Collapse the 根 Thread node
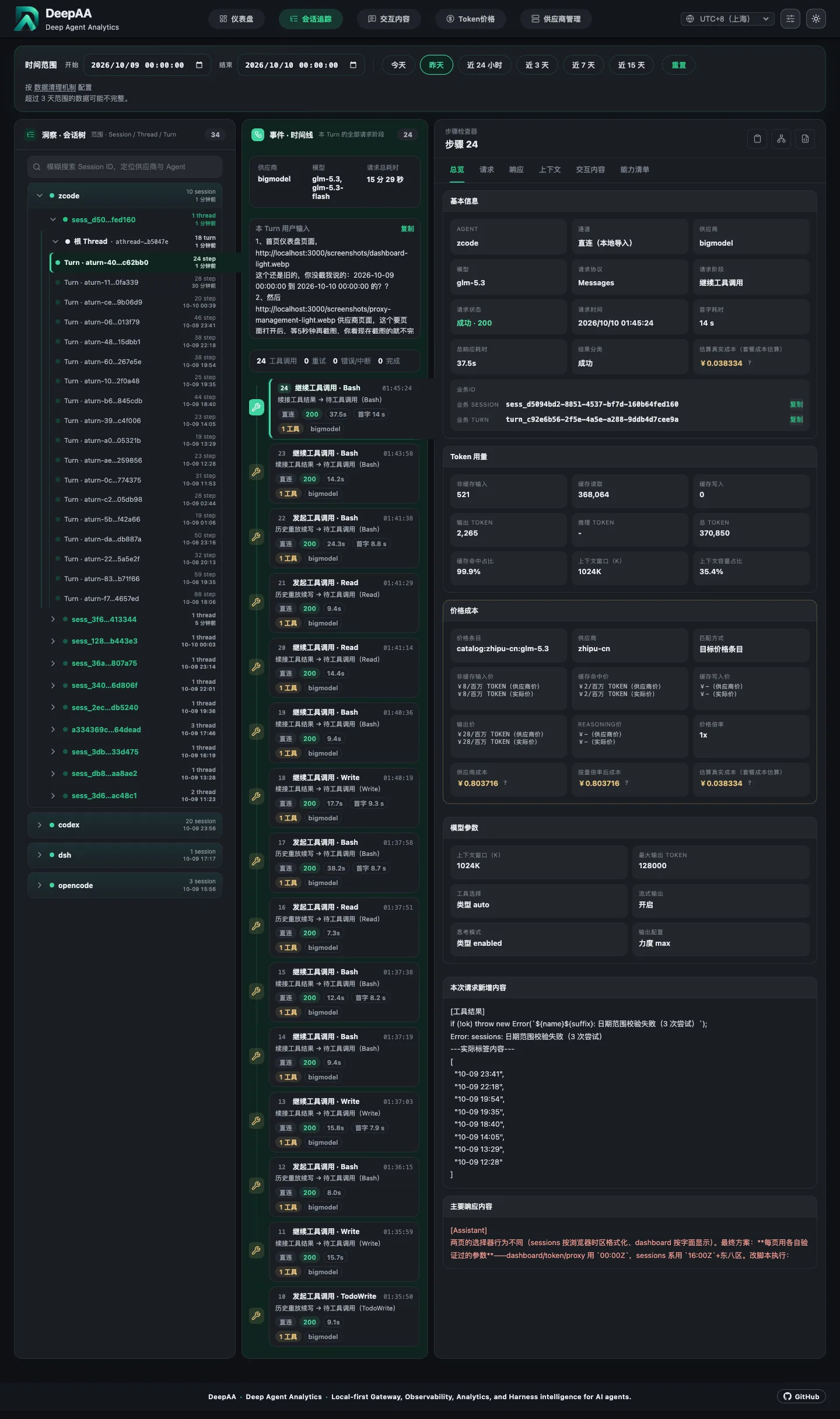This screenshot has width=840, height=1419. (x=55, y=242)
